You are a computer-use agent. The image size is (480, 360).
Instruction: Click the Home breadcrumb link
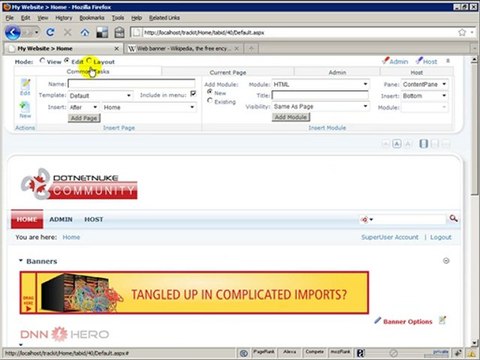71,237
